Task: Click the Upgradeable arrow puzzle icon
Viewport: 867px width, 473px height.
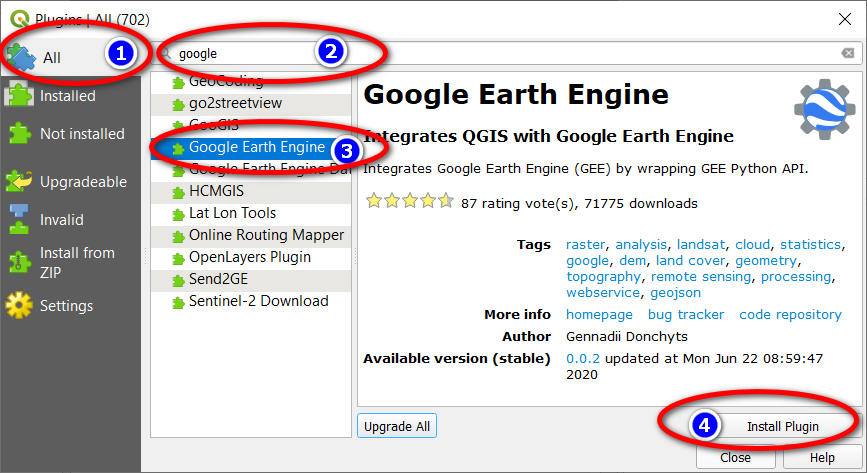Action: pos(19,181)
